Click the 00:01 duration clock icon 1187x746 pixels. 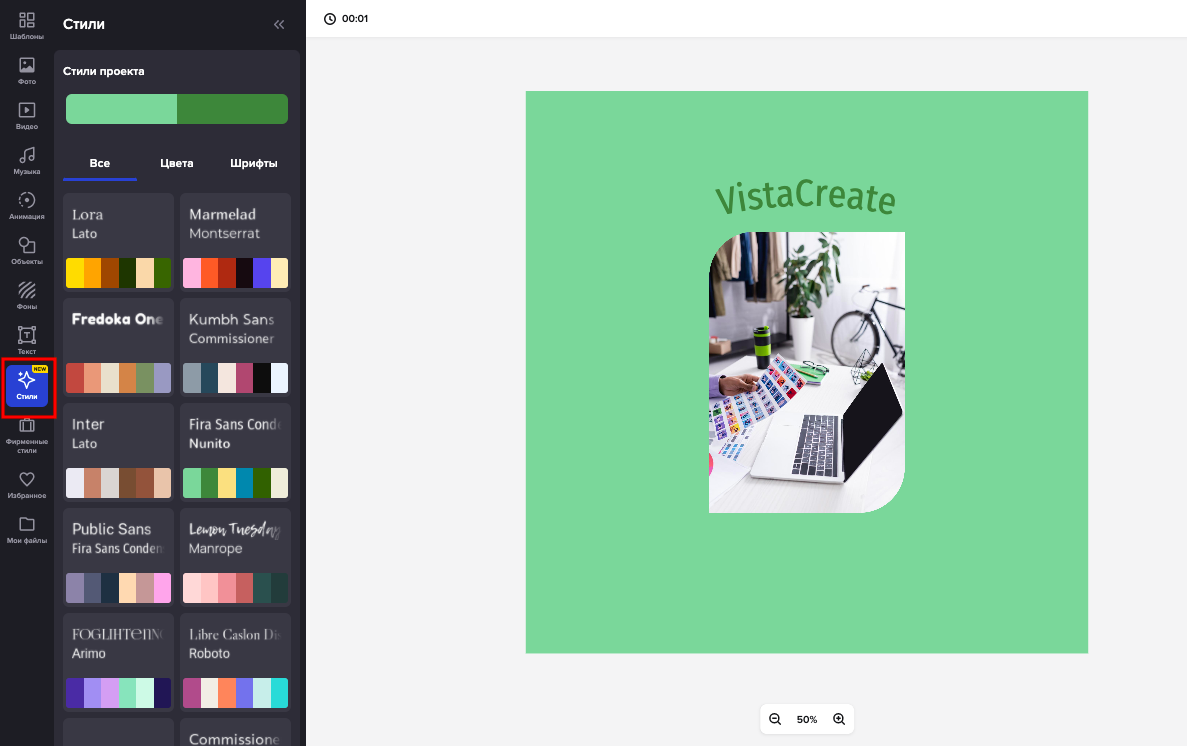click(x=329, y=19)
